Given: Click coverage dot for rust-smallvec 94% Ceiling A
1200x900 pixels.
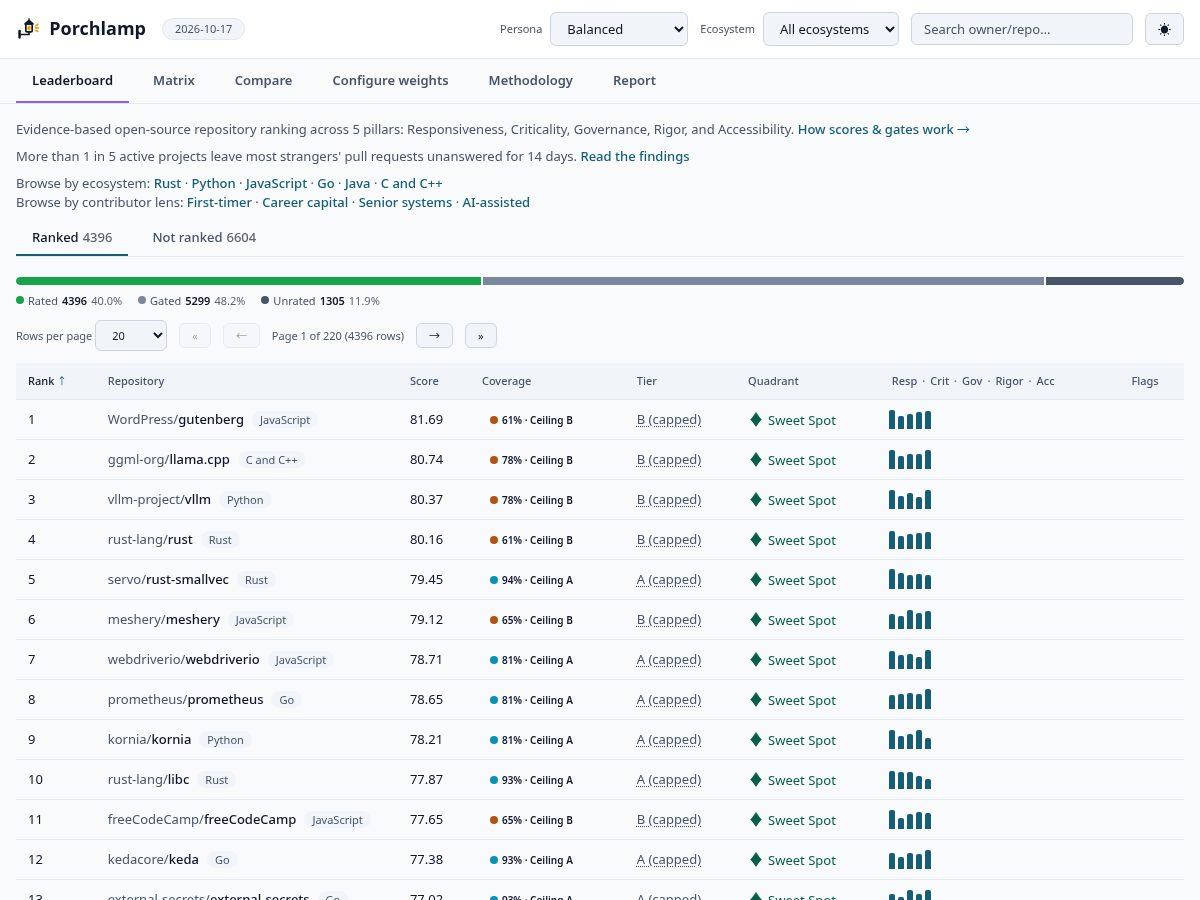Looking at the screenshot, I should pyautogui.click(x=494, y=580).
